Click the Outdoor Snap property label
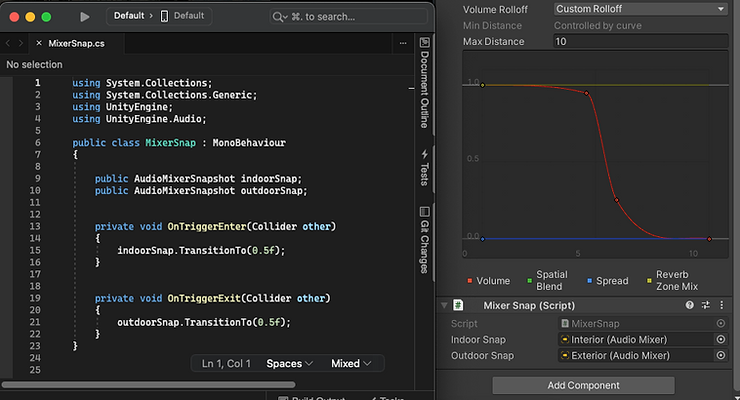The height and width of the screenshot is (400, 740). point(482,356)
